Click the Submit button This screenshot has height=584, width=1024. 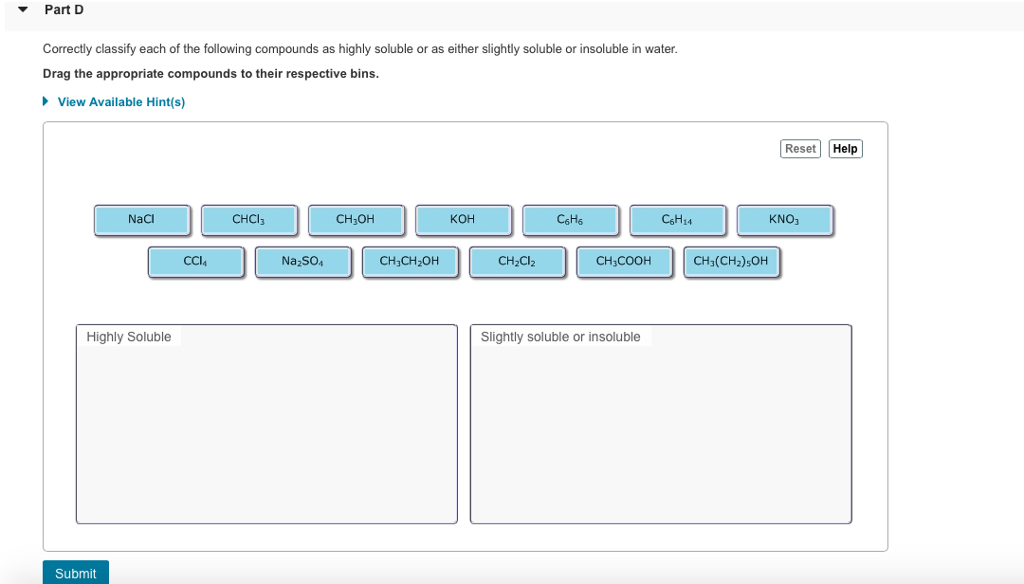tap(75, 572)
